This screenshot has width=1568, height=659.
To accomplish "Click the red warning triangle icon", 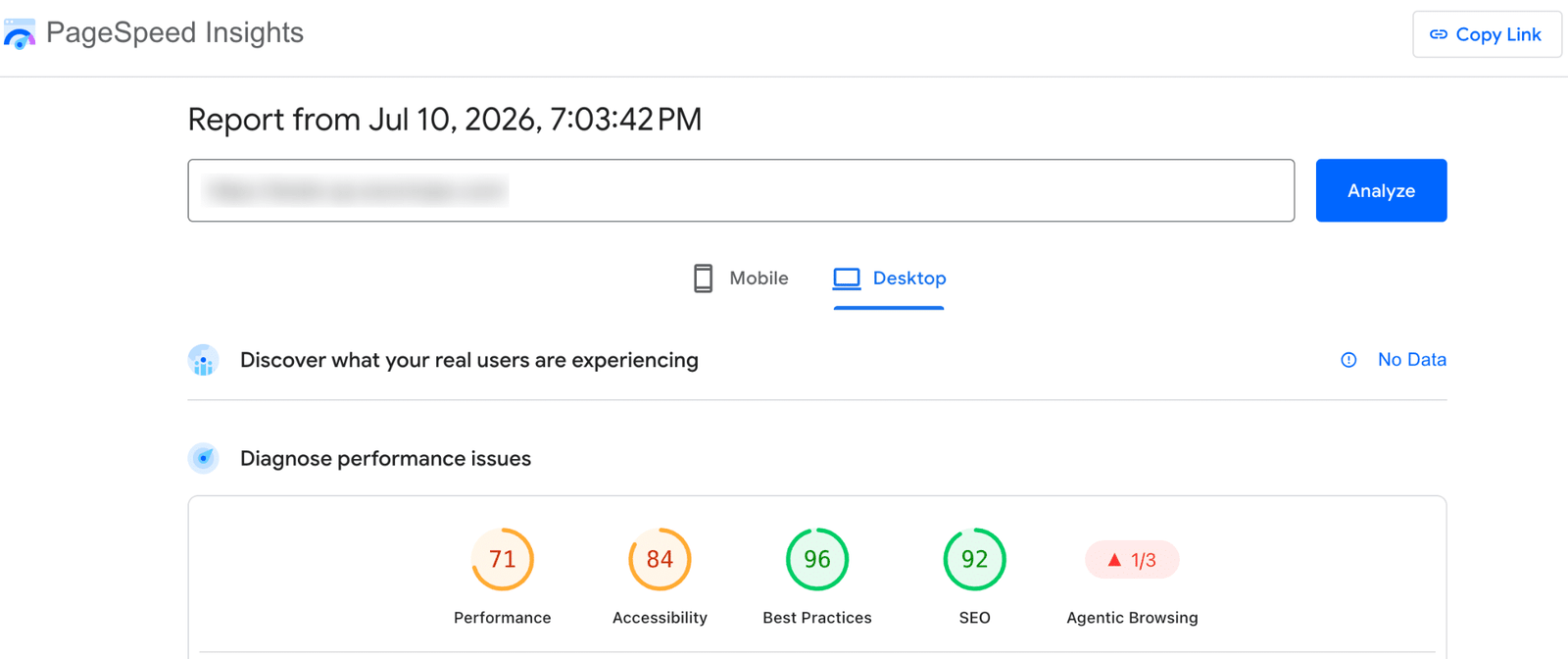I will [x=1114, y=560].
